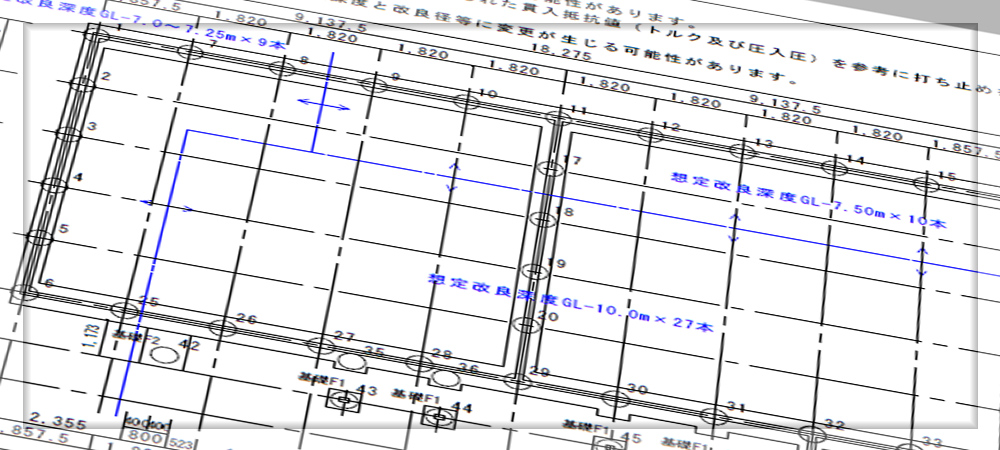The width and height of the screenshot is (1000, 450).
Task: Select pile marker circle number 32
Action: click(x=812, y=434)
